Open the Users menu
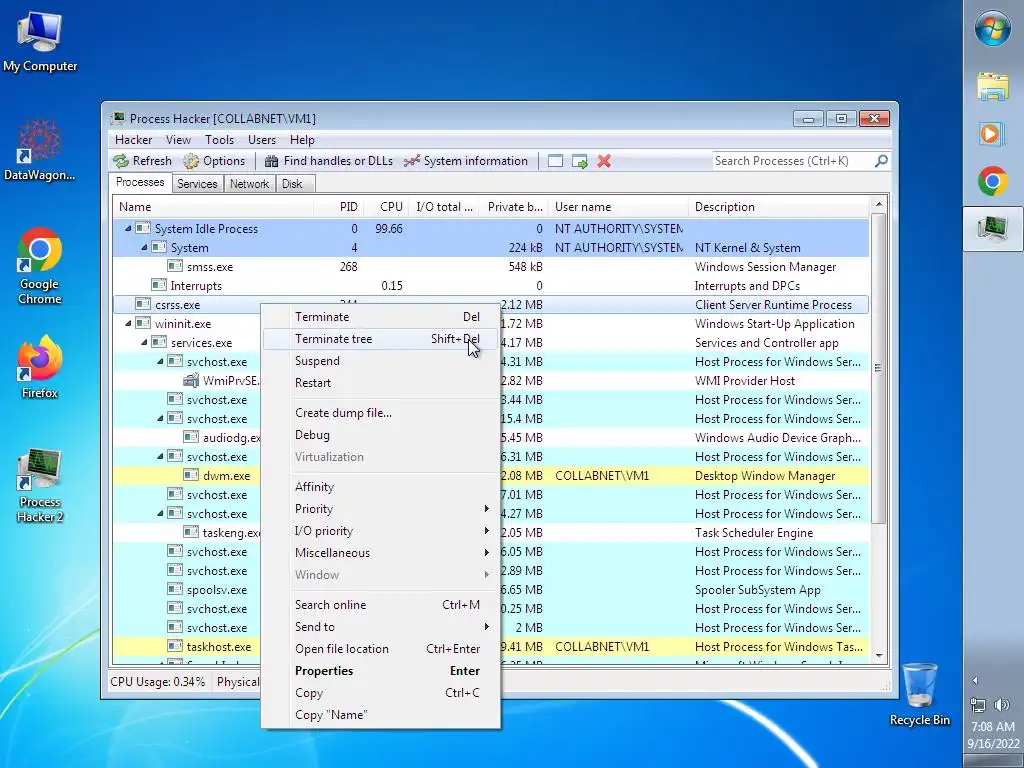 pyautogui.click(x=261, y=140)
